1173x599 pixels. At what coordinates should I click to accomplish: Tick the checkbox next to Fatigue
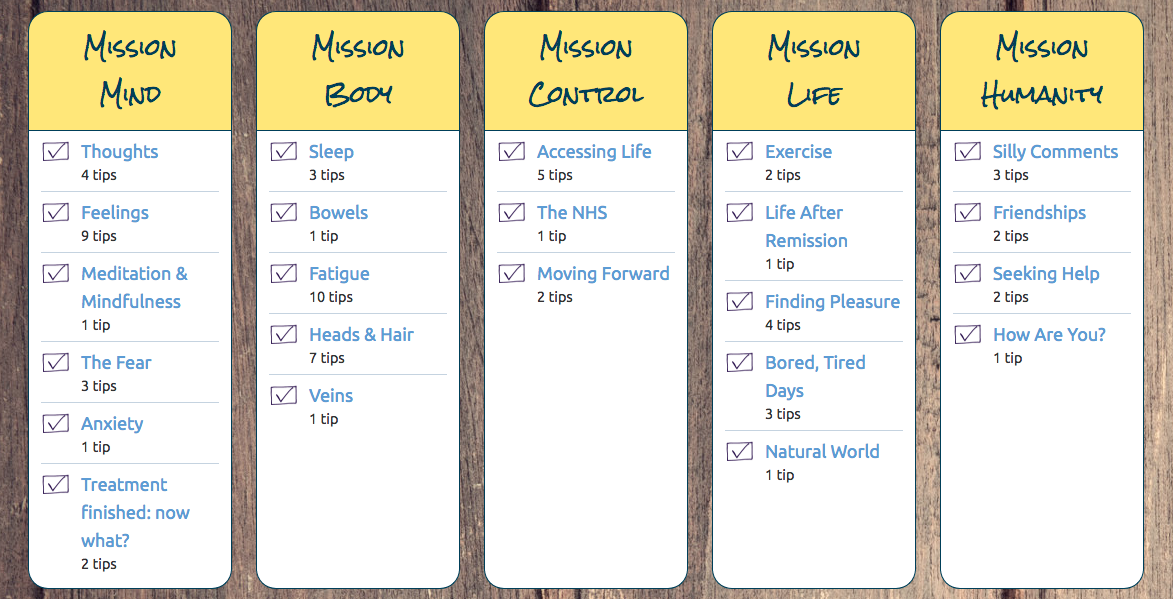[284, 273]
